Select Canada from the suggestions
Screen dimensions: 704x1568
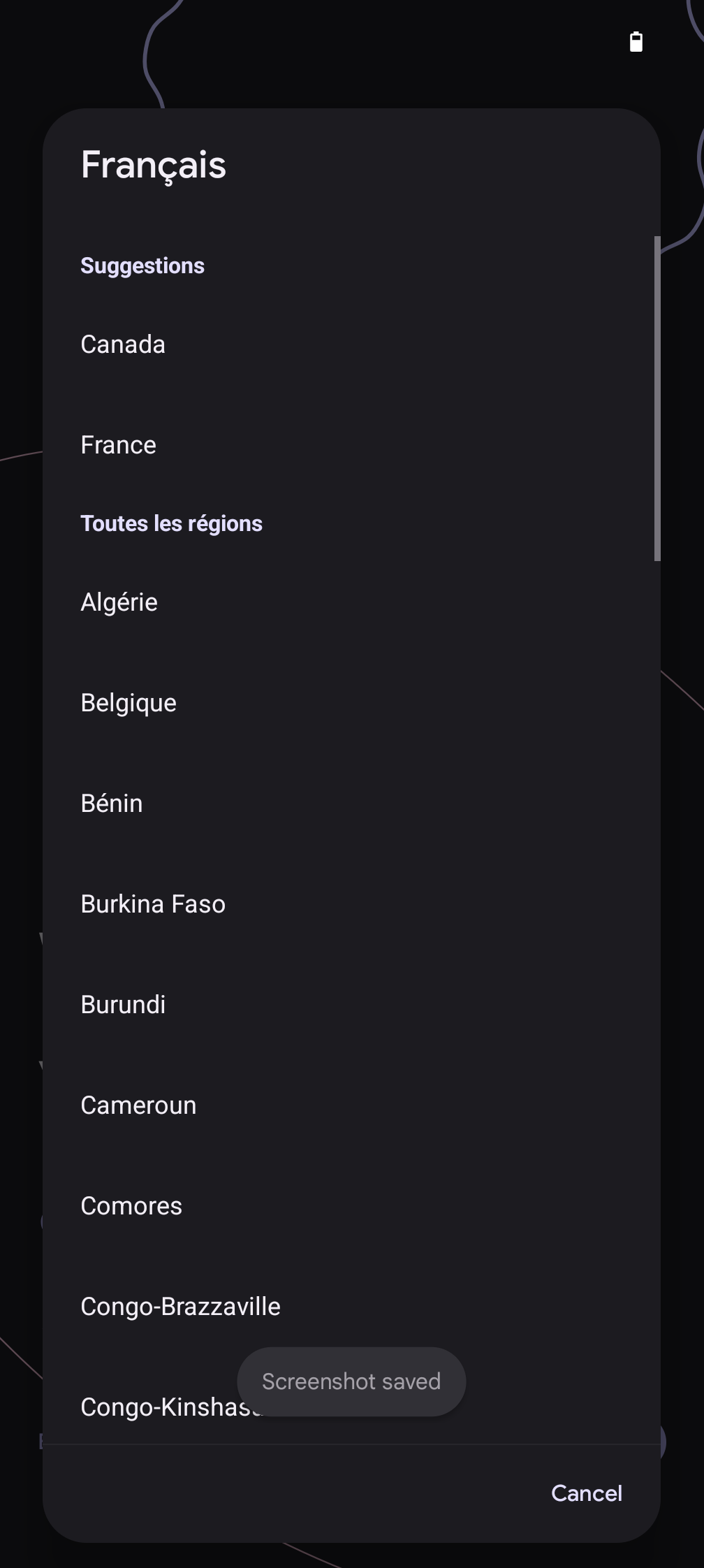[x=123, y=344]
